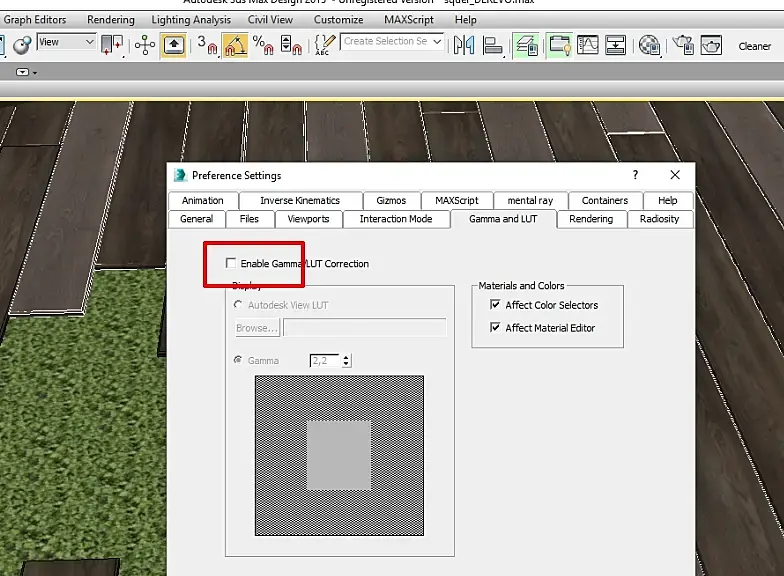Open the Curve Editor
This screenshot has width=784, height=576.
pos(588,46)
